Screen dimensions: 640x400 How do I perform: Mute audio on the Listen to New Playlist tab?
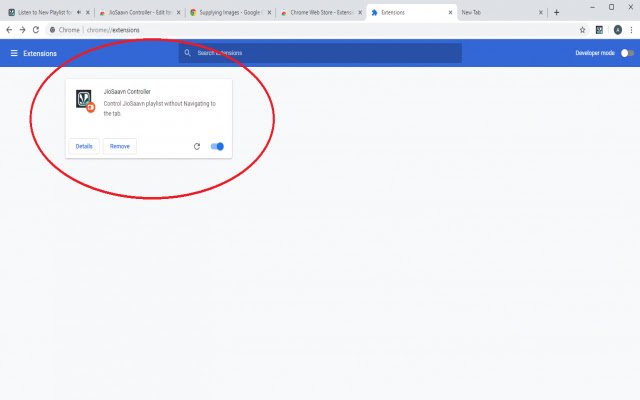point(79,13)
